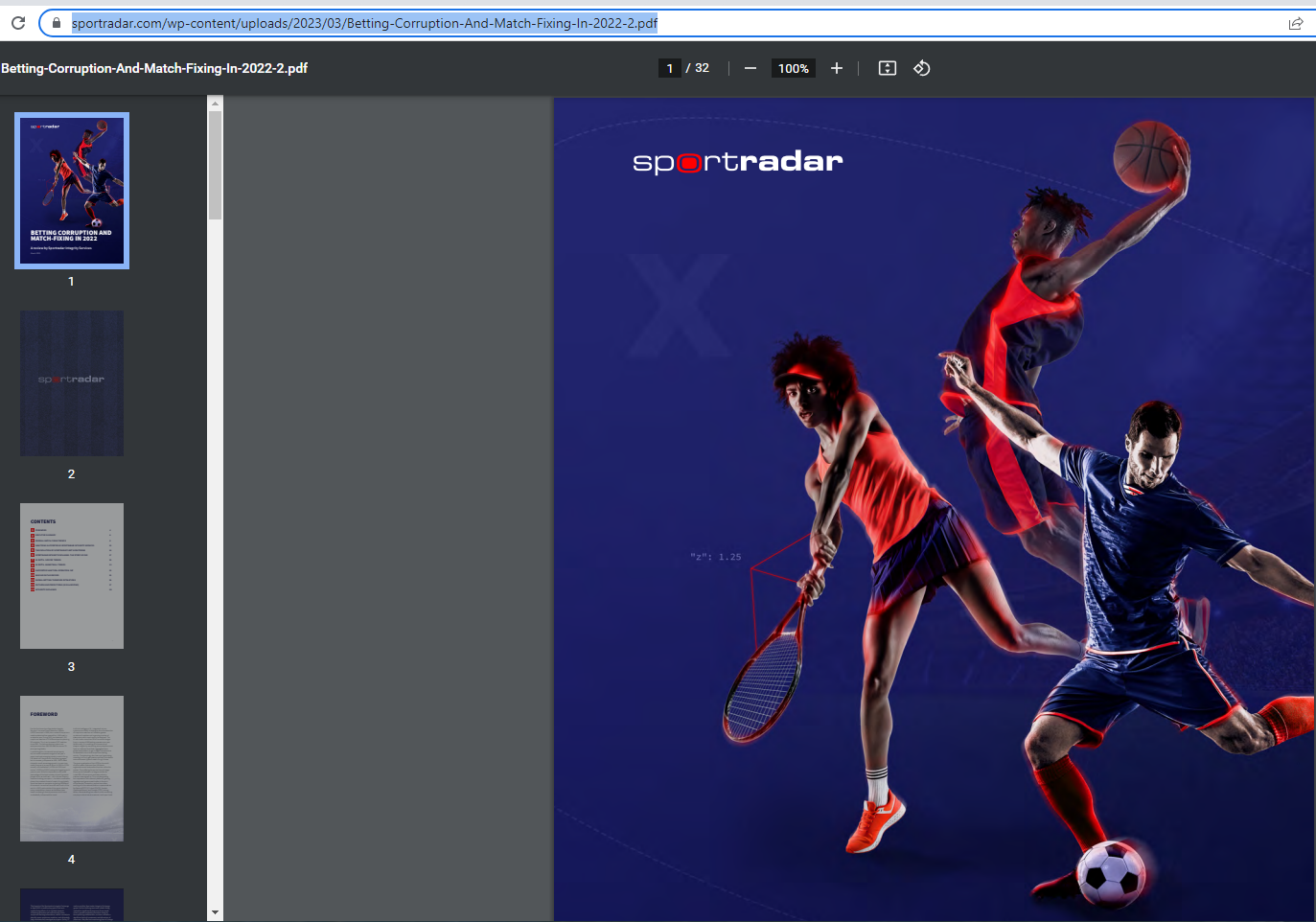Click the sportradar logo on the cover

coord(738,161)
